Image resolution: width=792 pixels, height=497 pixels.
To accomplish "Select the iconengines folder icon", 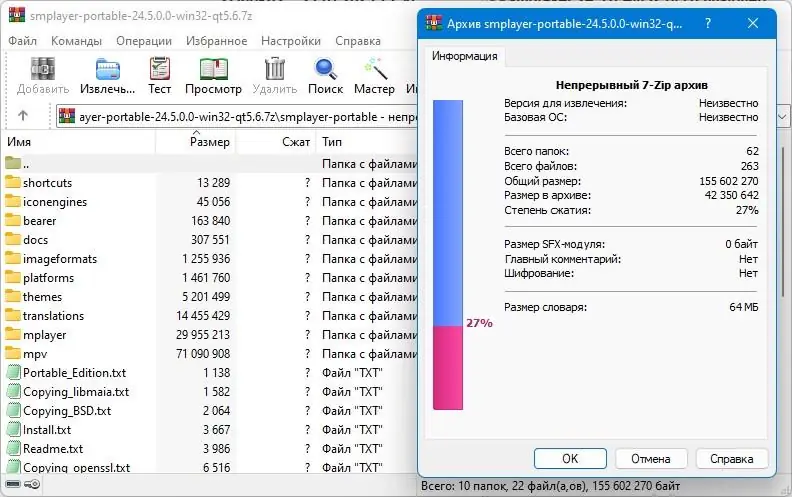I will (x=13, y=202).
